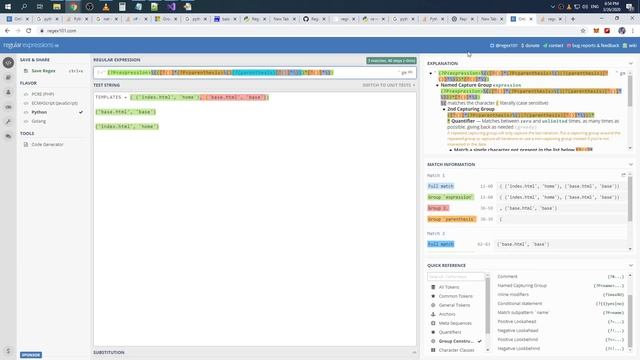Open bug reports & feedback link
The width and height of the screenshot is (640, 360).
tap(593, 46)
